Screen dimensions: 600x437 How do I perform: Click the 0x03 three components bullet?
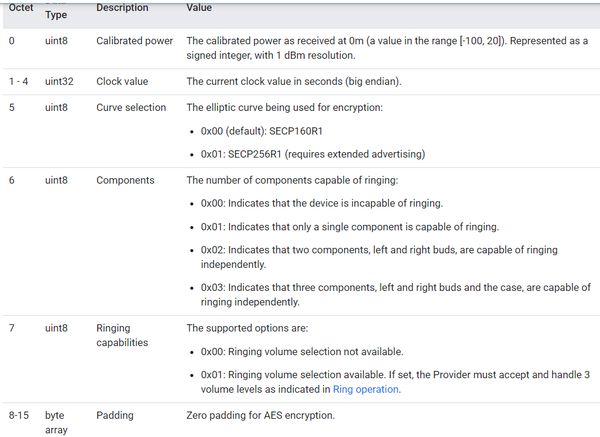[x=396, y=295]
